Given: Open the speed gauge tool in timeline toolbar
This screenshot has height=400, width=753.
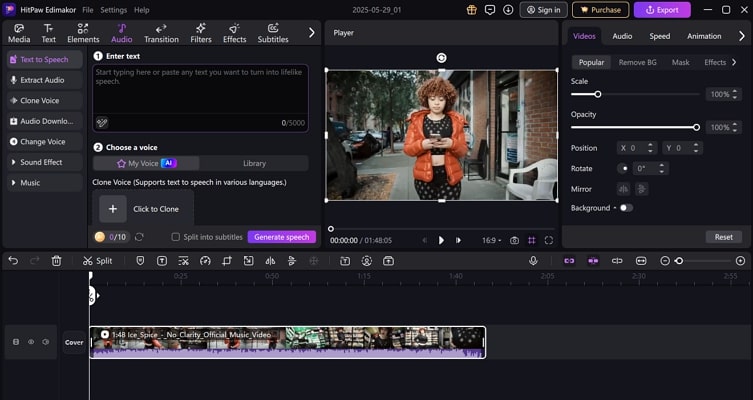Looking at the screenshot, I should pyautogui.click(x=206, y=261).
